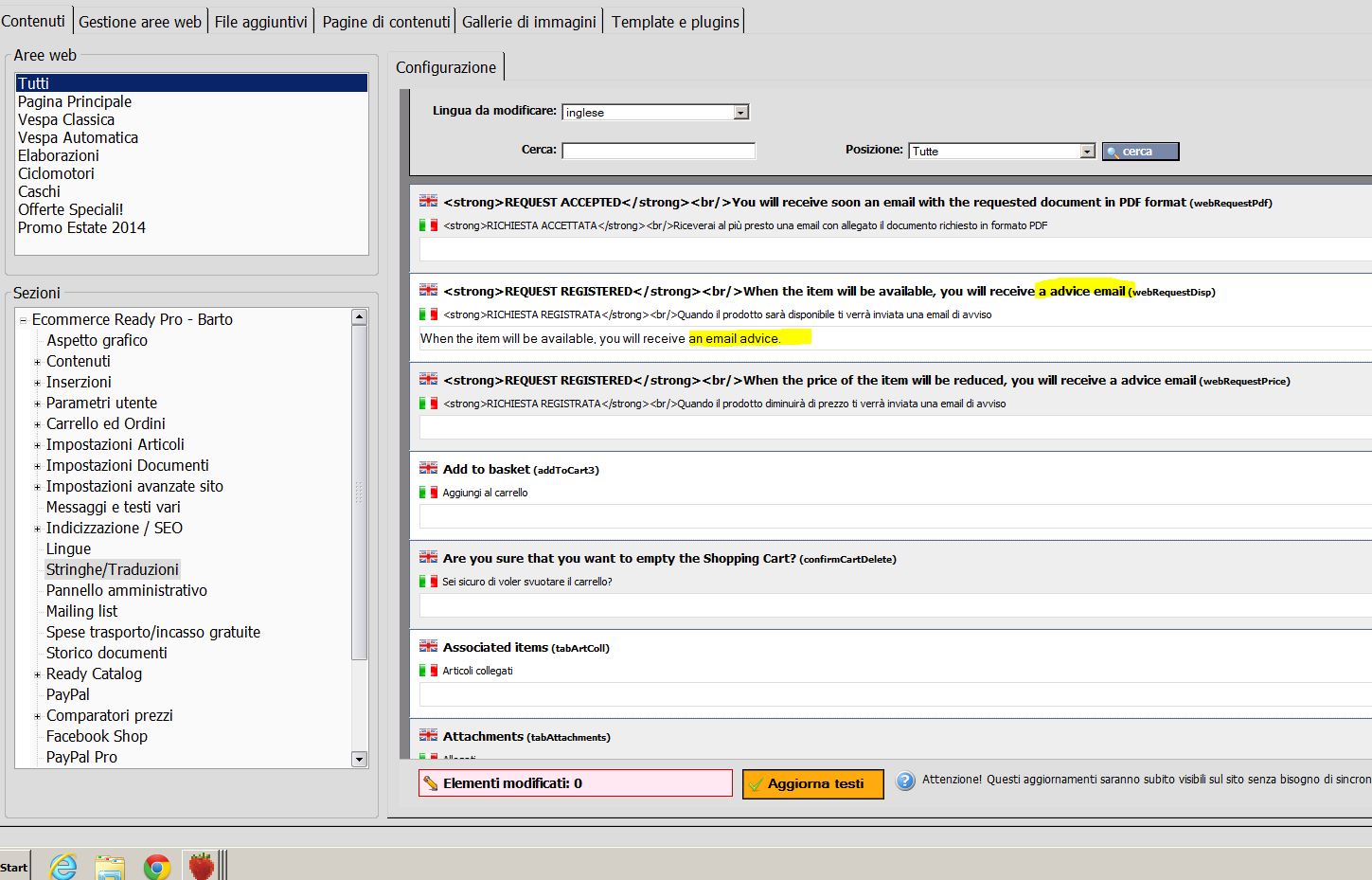Click the empty translation field under 'Aggiungi al carrello'
The width and height of the screenshot is (1372, 880).
pos(896,516)
